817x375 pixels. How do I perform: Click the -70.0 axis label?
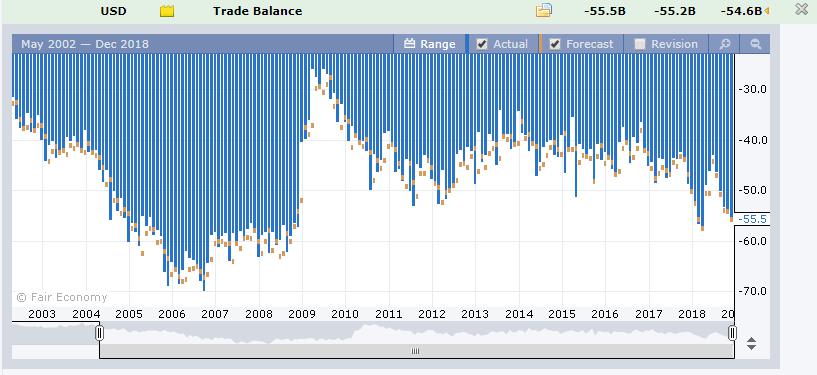[x=753, y=291]
